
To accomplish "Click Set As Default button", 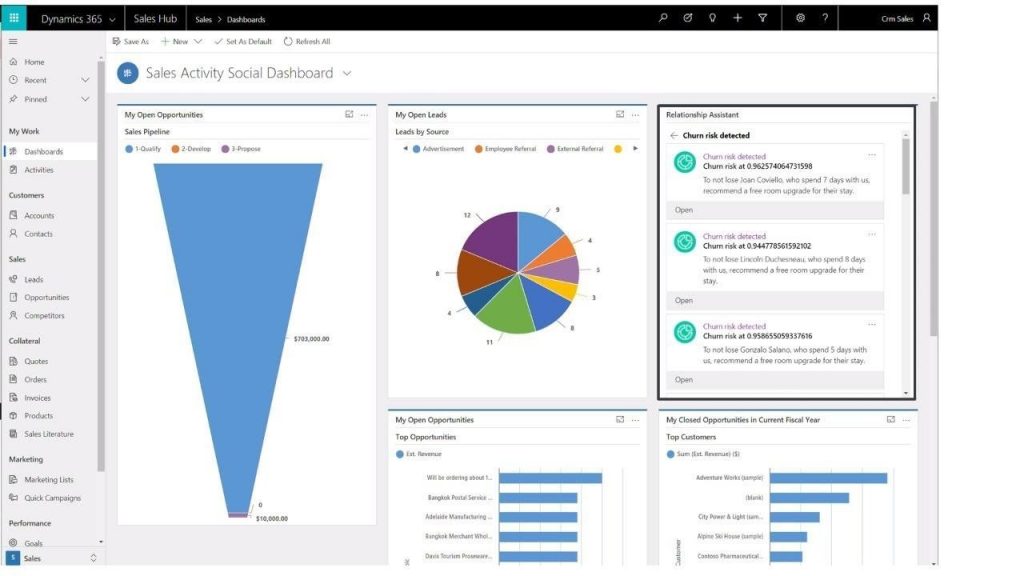I will point(242,41).
